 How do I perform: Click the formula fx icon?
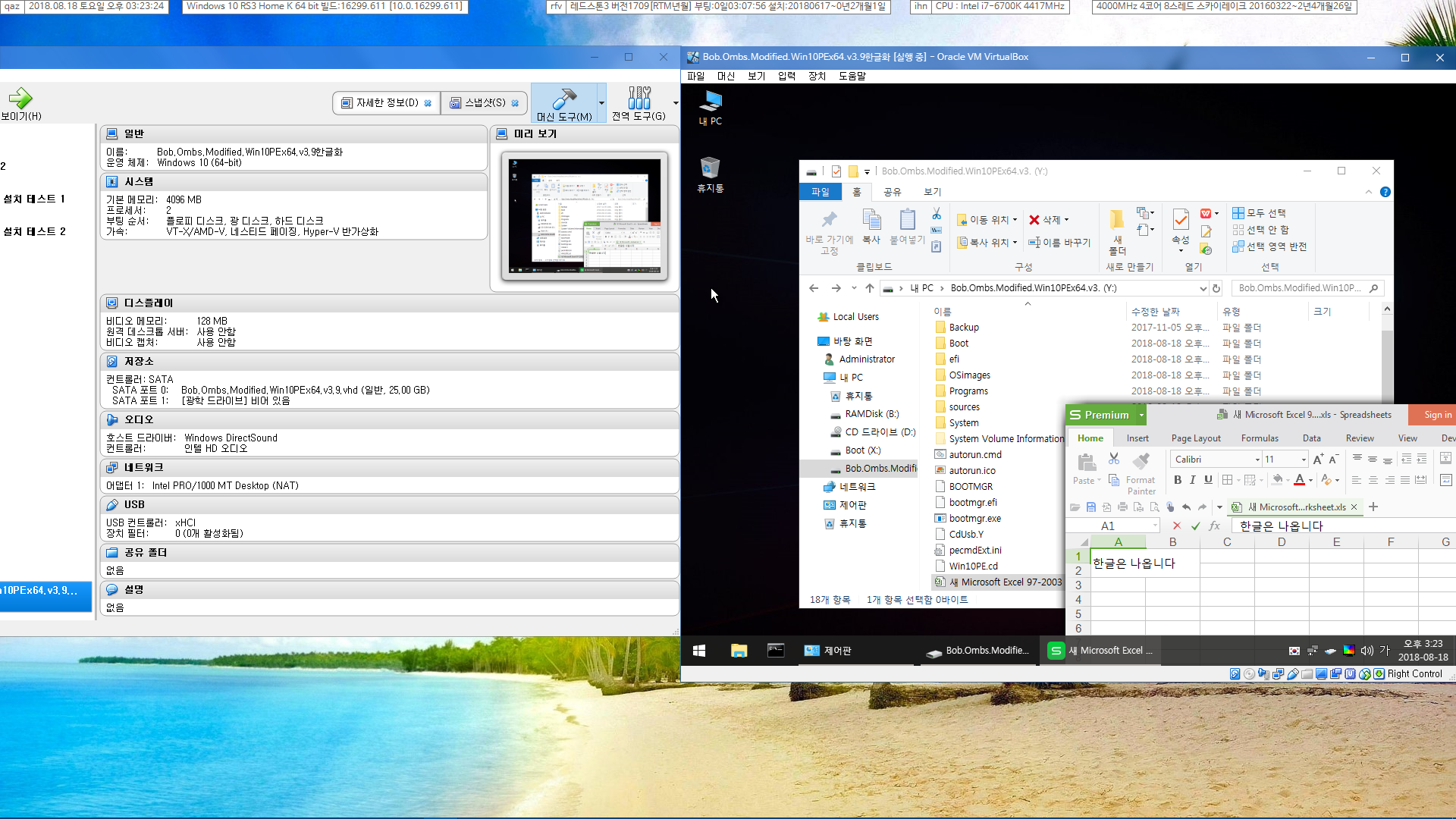coord(1215,526)
